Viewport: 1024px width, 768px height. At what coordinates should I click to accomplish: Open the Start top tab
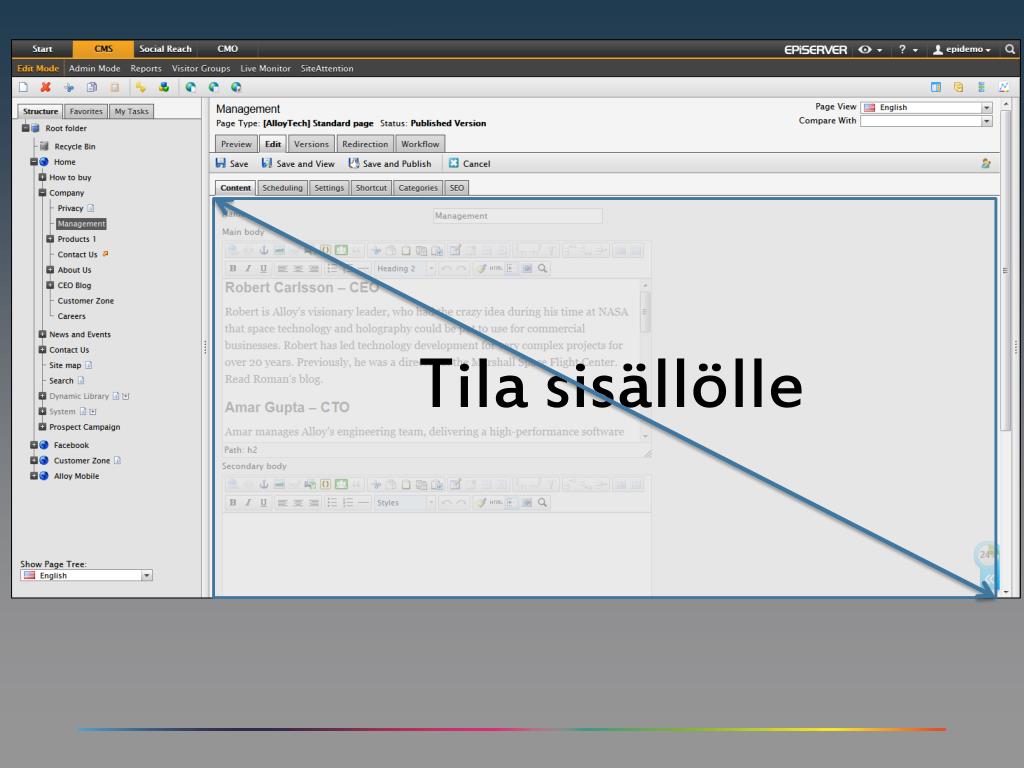[42, 49]
